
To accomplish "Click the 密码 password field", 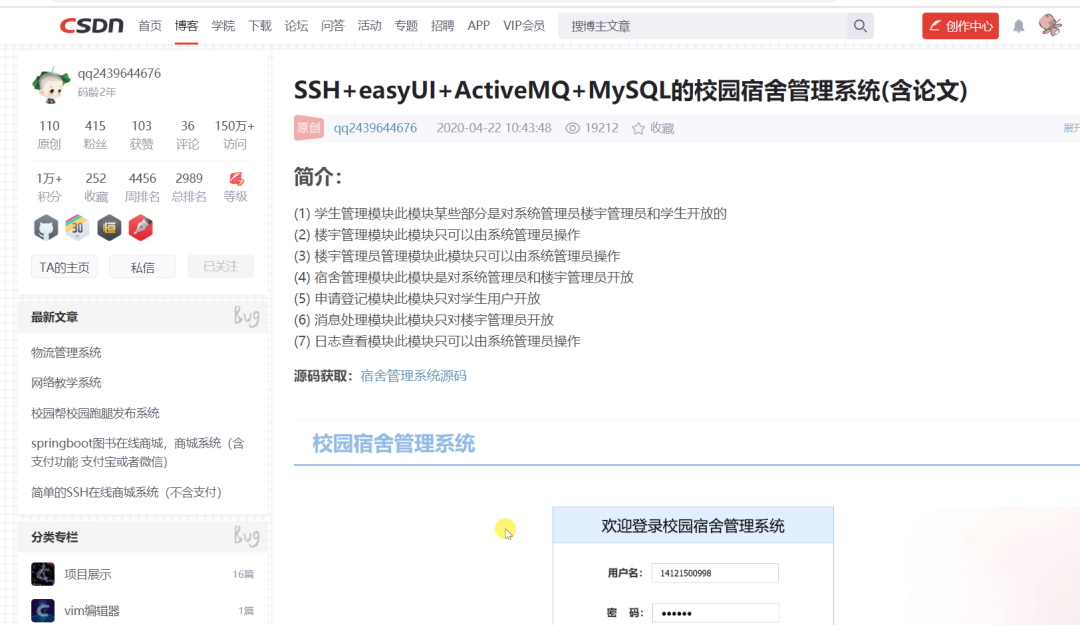I will click(715, 613).
